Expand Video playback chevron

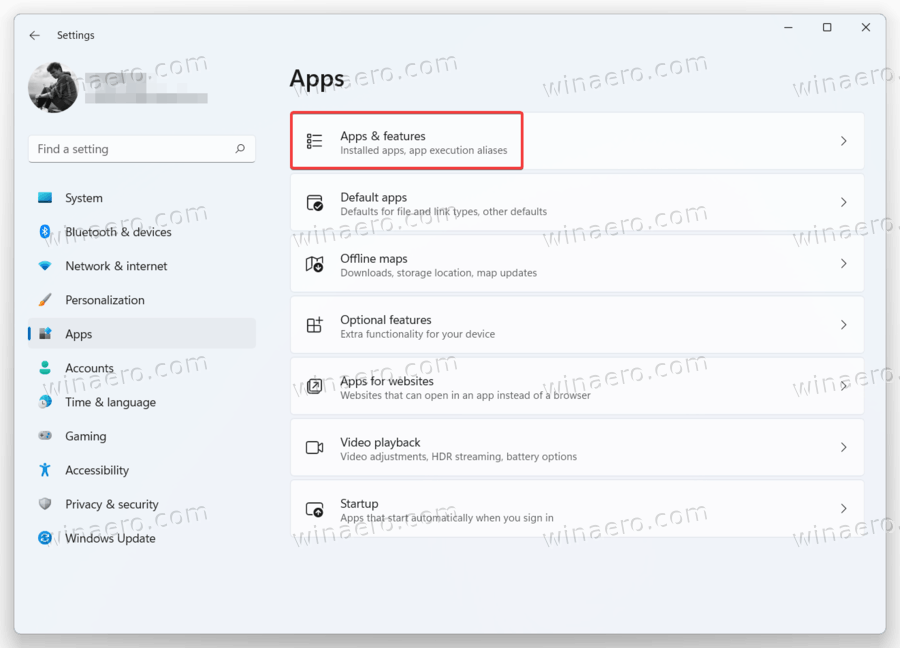843,447
